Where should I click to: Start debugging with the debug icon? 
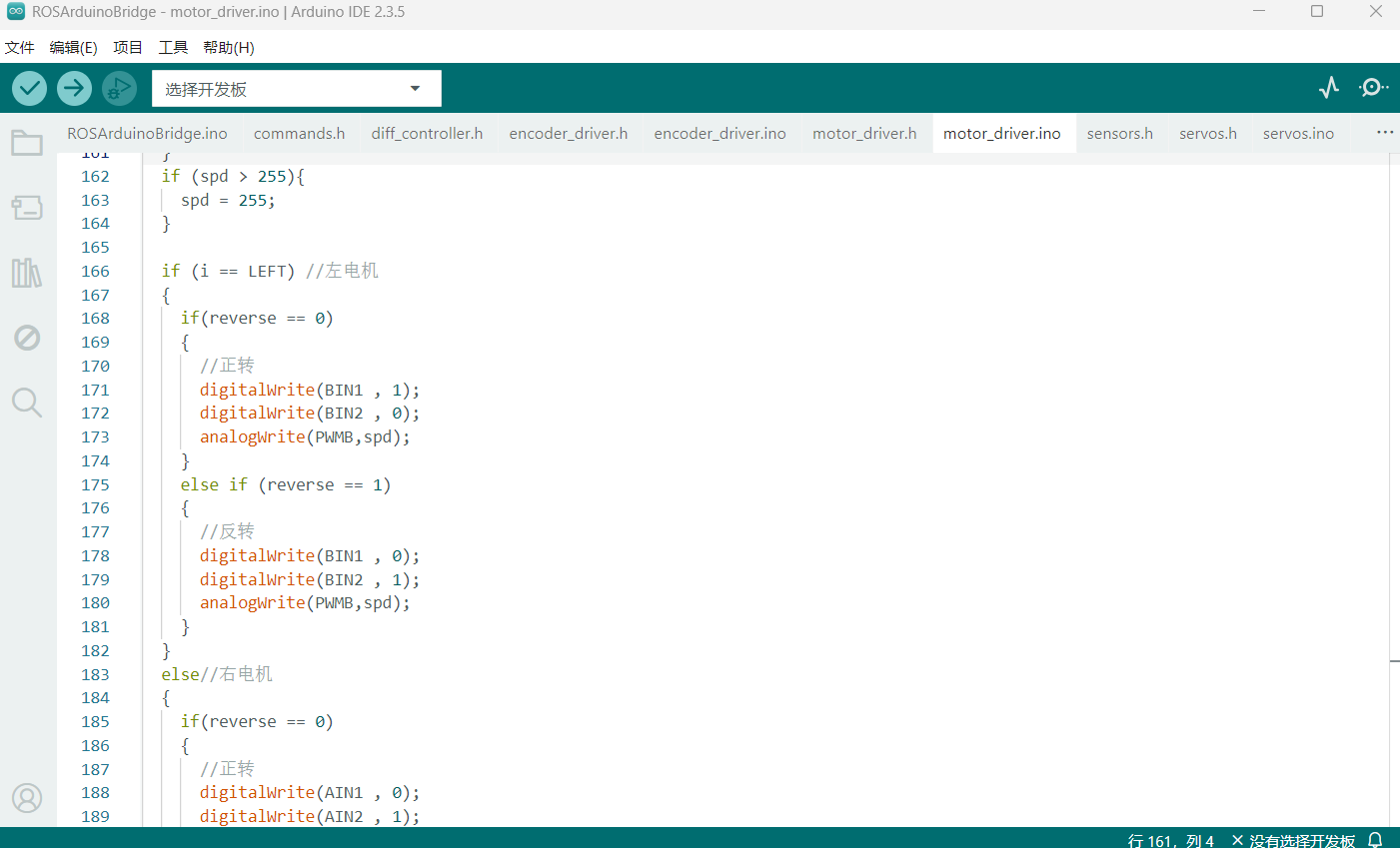tap(119, 89)
